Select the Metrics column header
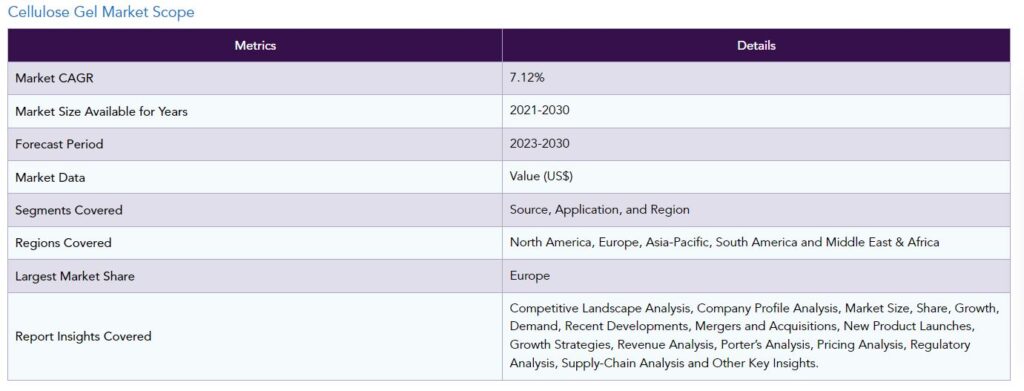The image size is (1024, 391). (255, 46)
